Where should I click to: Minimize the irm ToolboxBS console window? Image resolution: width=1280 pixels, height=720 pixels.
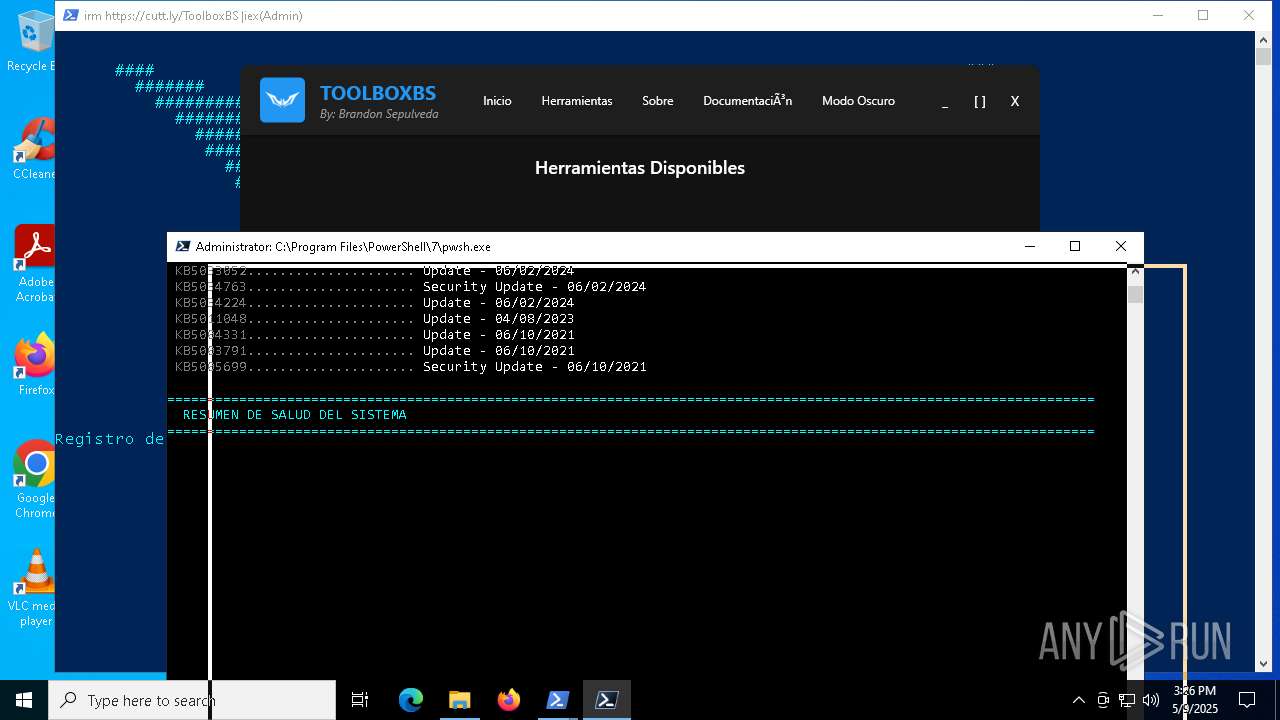1158,15
